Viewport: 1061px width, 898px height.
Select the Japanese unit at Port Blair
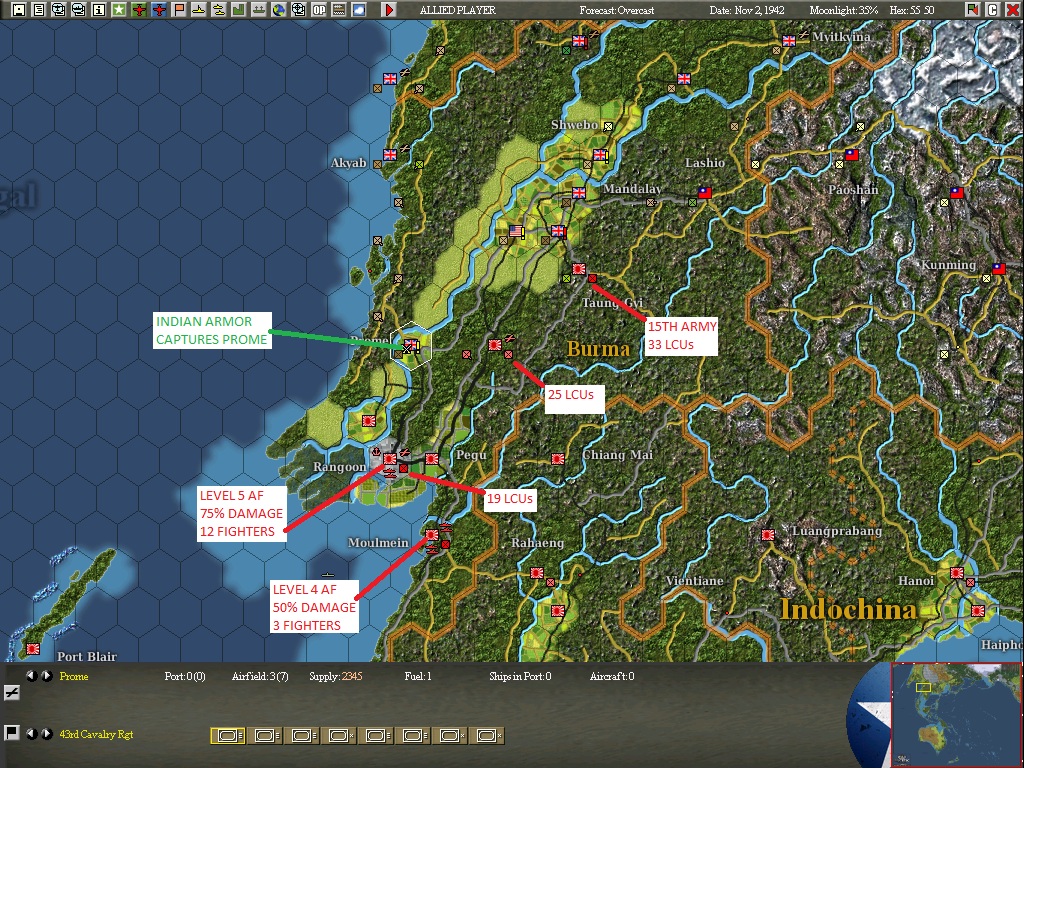pyautogui.click(x=32, y=649)
